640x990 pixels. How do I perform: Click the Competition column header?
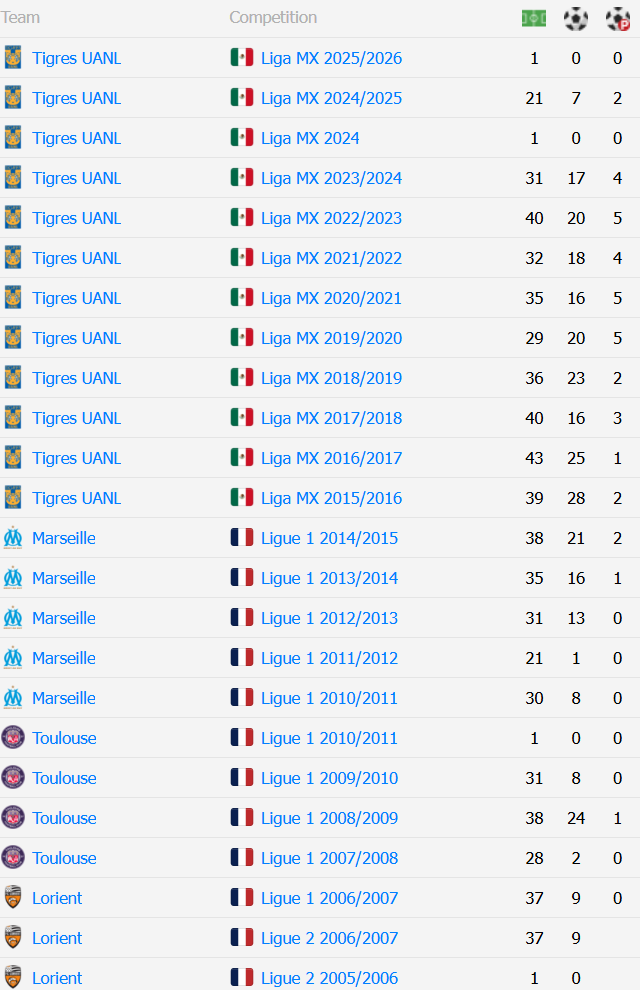coord(273,18)
